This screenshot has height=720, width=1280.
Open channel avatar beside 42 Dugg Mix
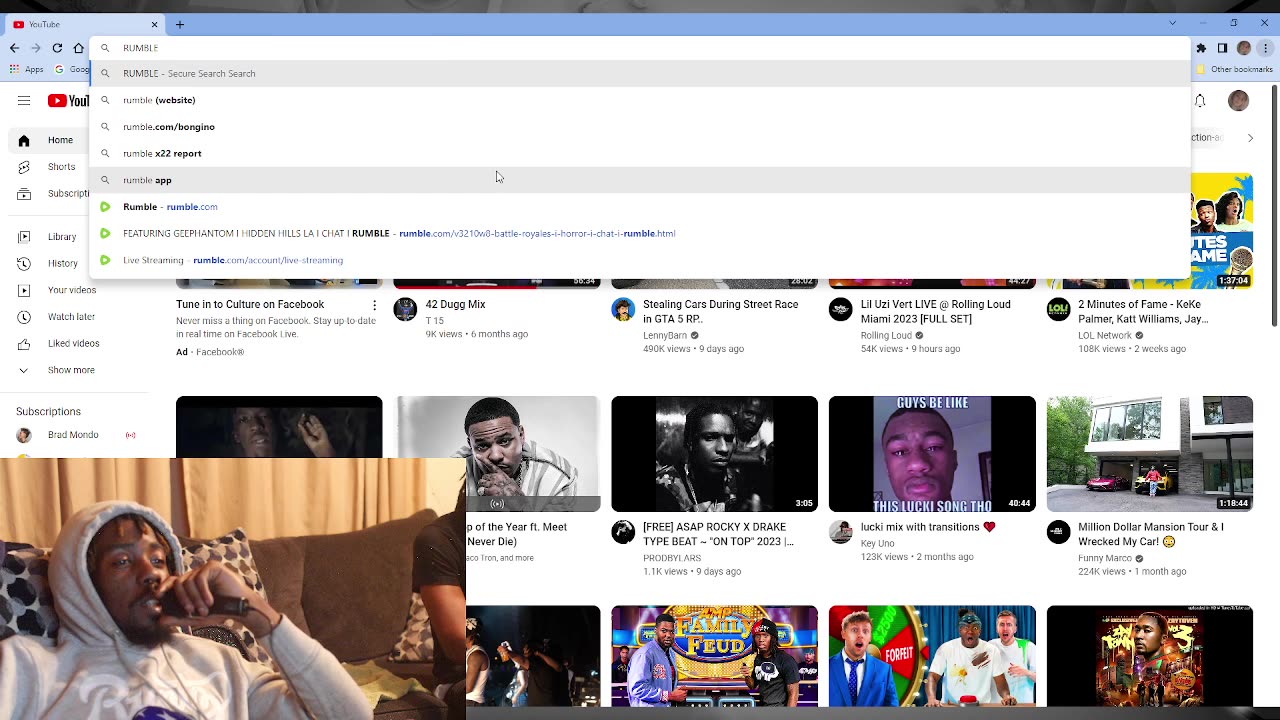click(x=405, y=309)
